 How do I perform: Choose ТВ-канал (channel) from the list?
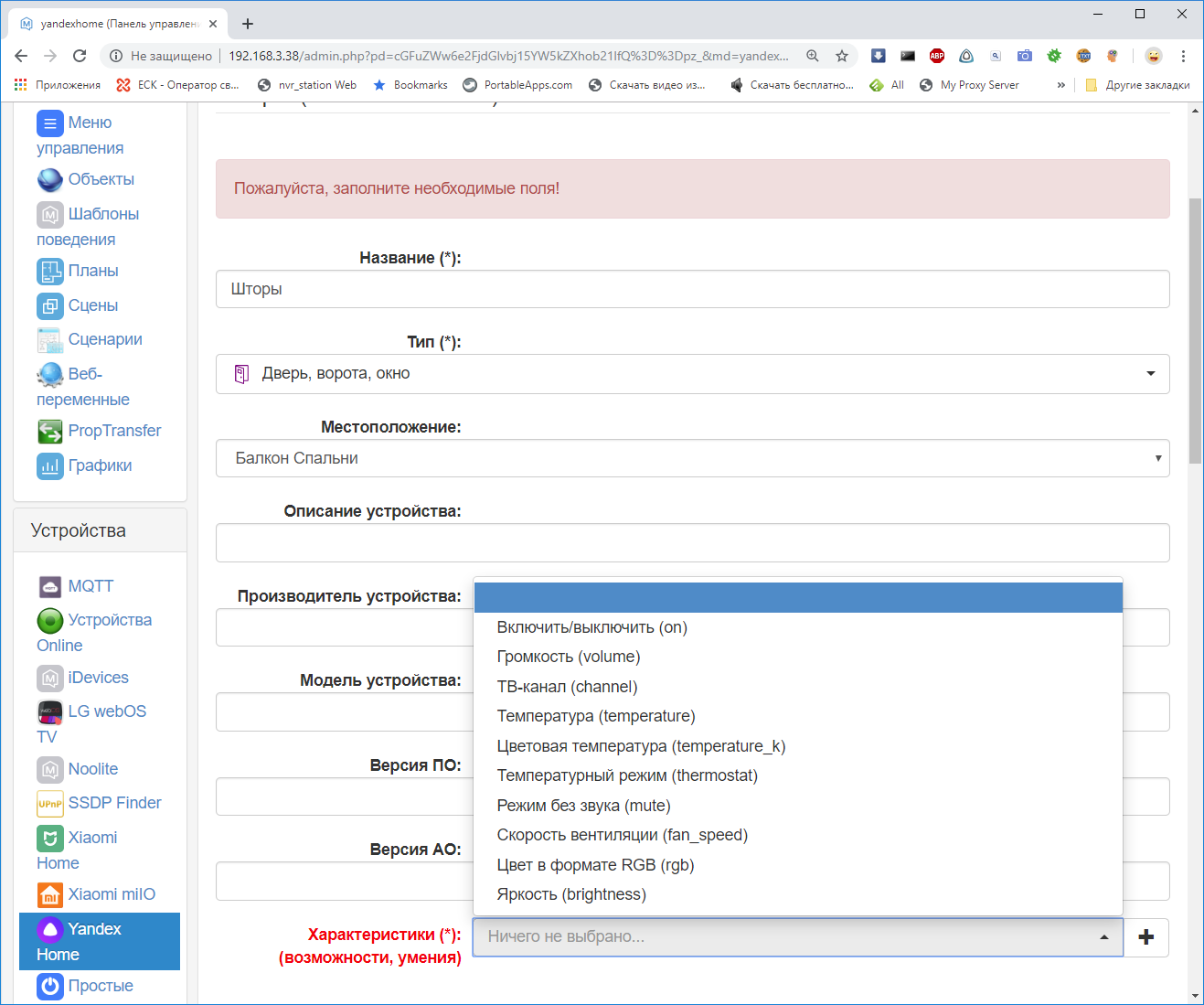(x=798, y=687)
